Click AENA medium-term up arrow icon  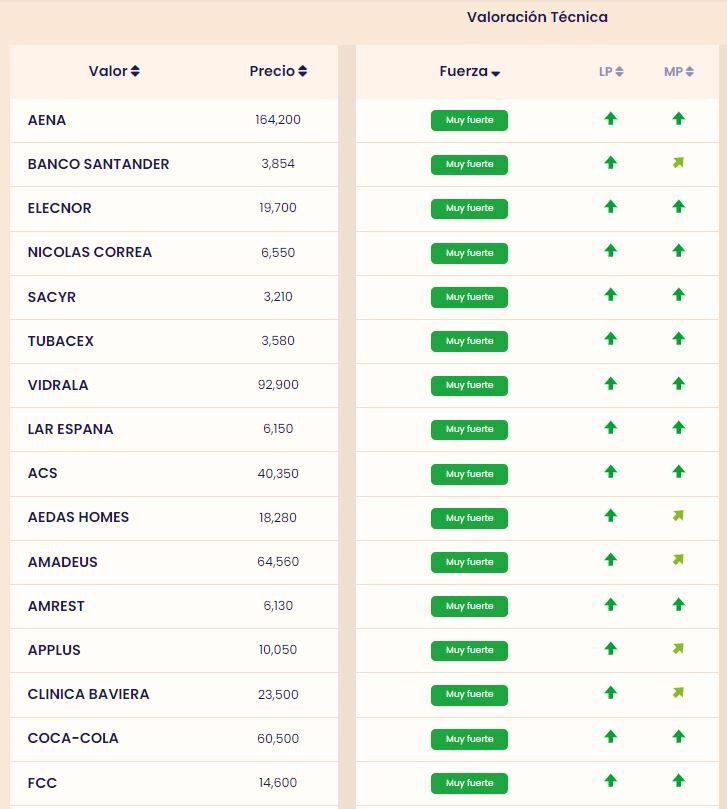678,119
